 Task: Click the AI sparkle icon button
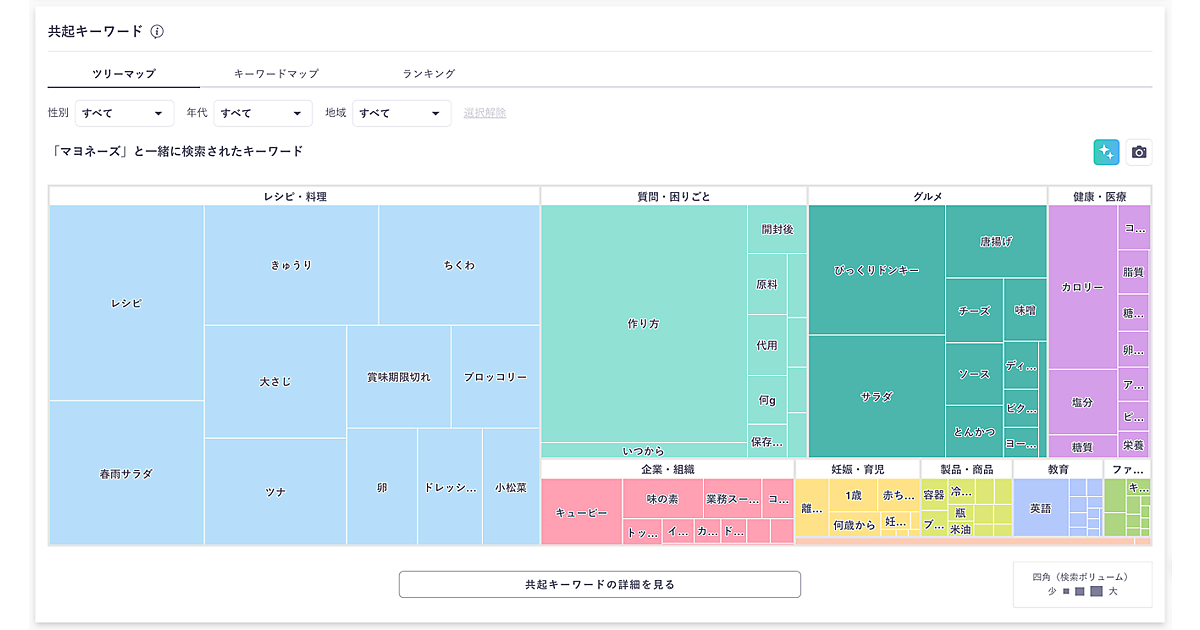(x=1106, y=152)
